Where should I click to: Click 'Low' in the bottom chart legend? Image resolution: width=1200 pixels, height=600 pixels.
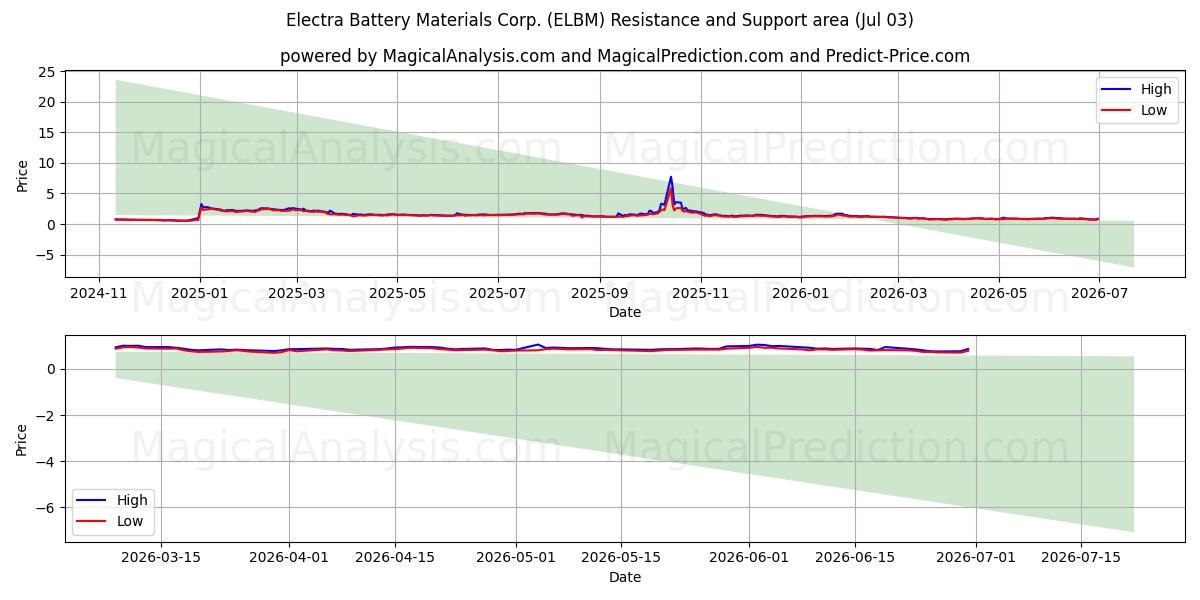click(x=130, y=521)
